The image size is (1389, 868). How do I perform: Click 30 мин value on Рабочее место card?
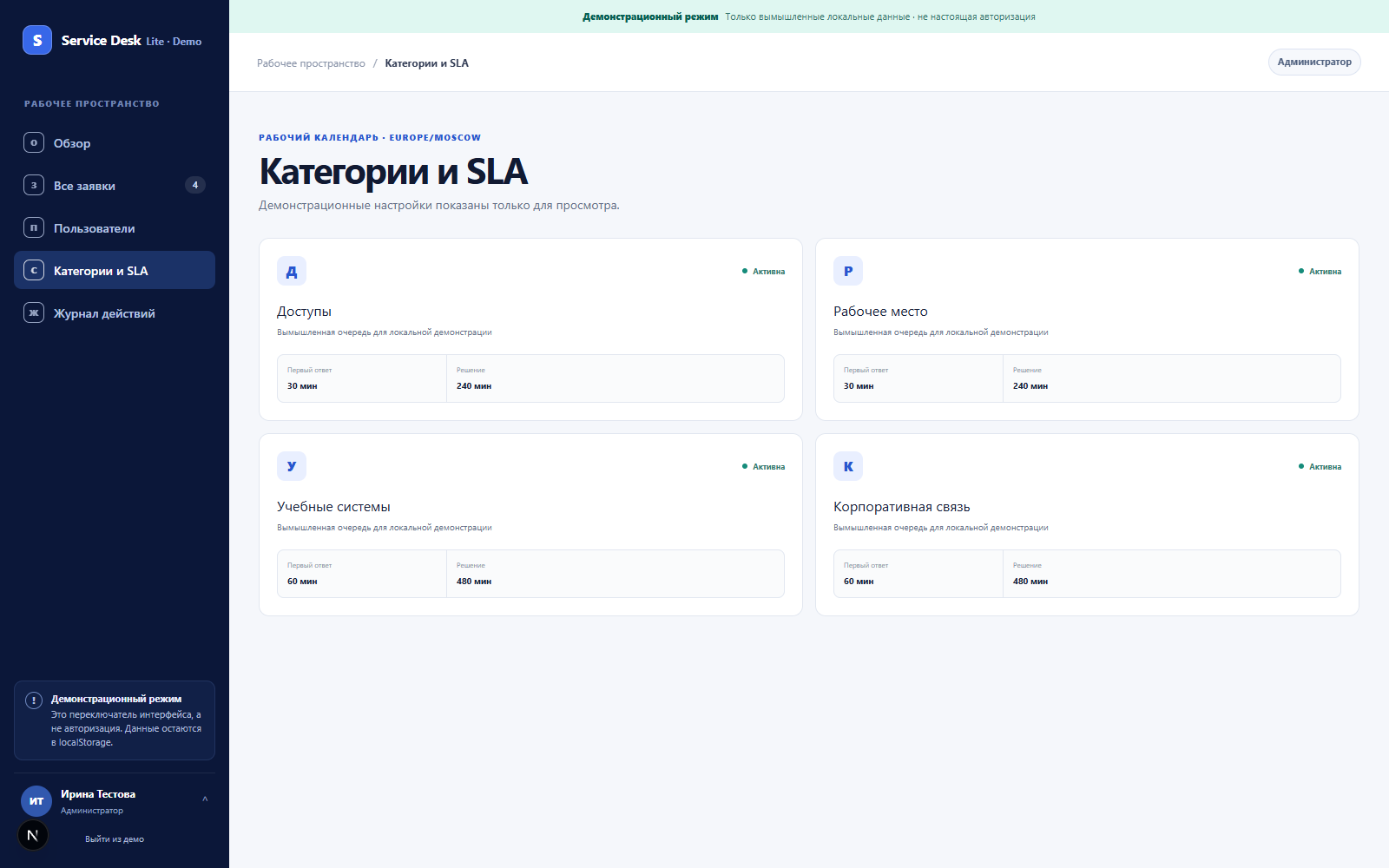point(859,386)
